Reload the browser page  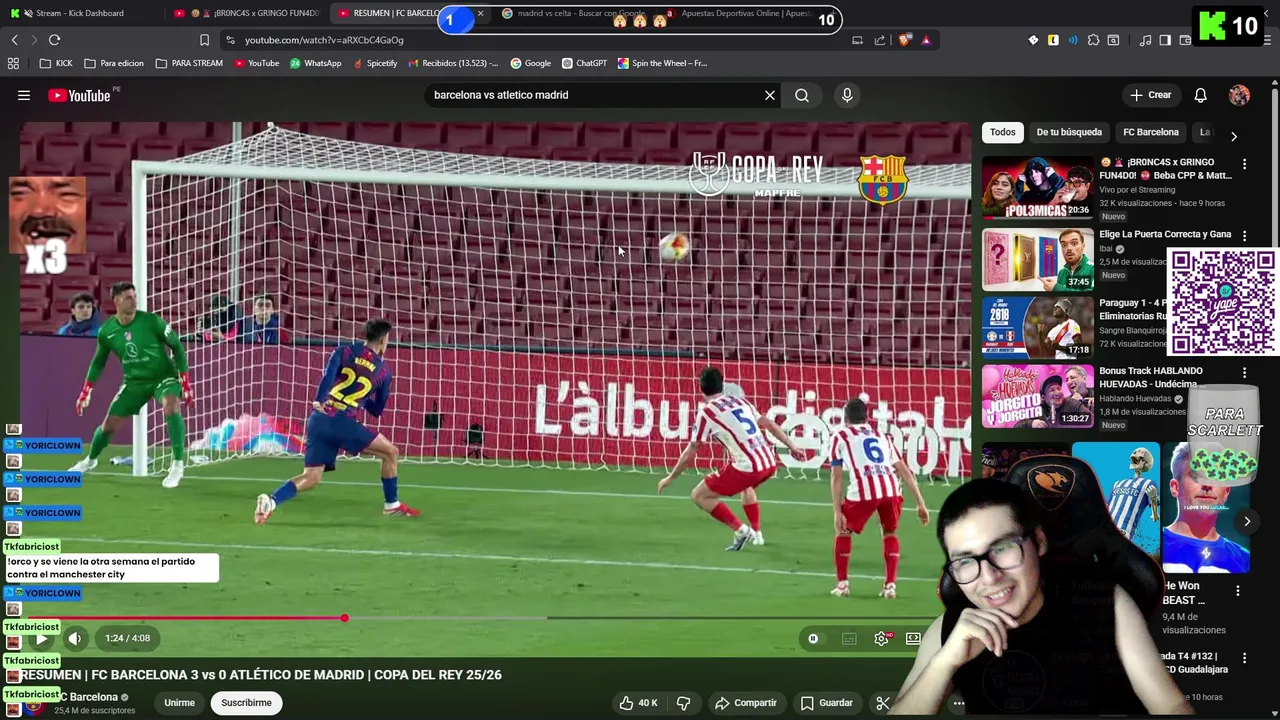[54, 40]
